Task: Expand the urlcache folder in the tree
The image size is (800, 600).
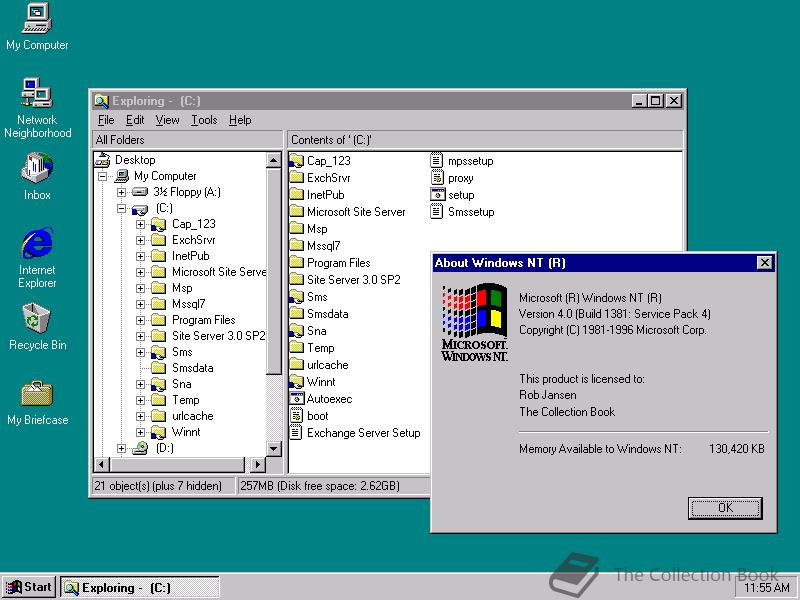Action: tap(140, 416)
